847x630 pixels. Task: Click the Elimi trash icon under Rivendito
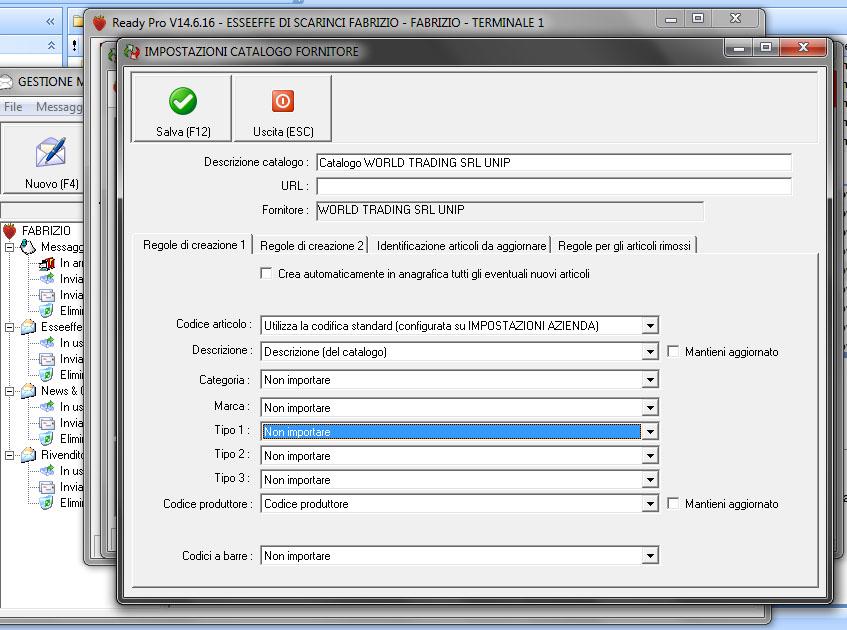[48, 502]
